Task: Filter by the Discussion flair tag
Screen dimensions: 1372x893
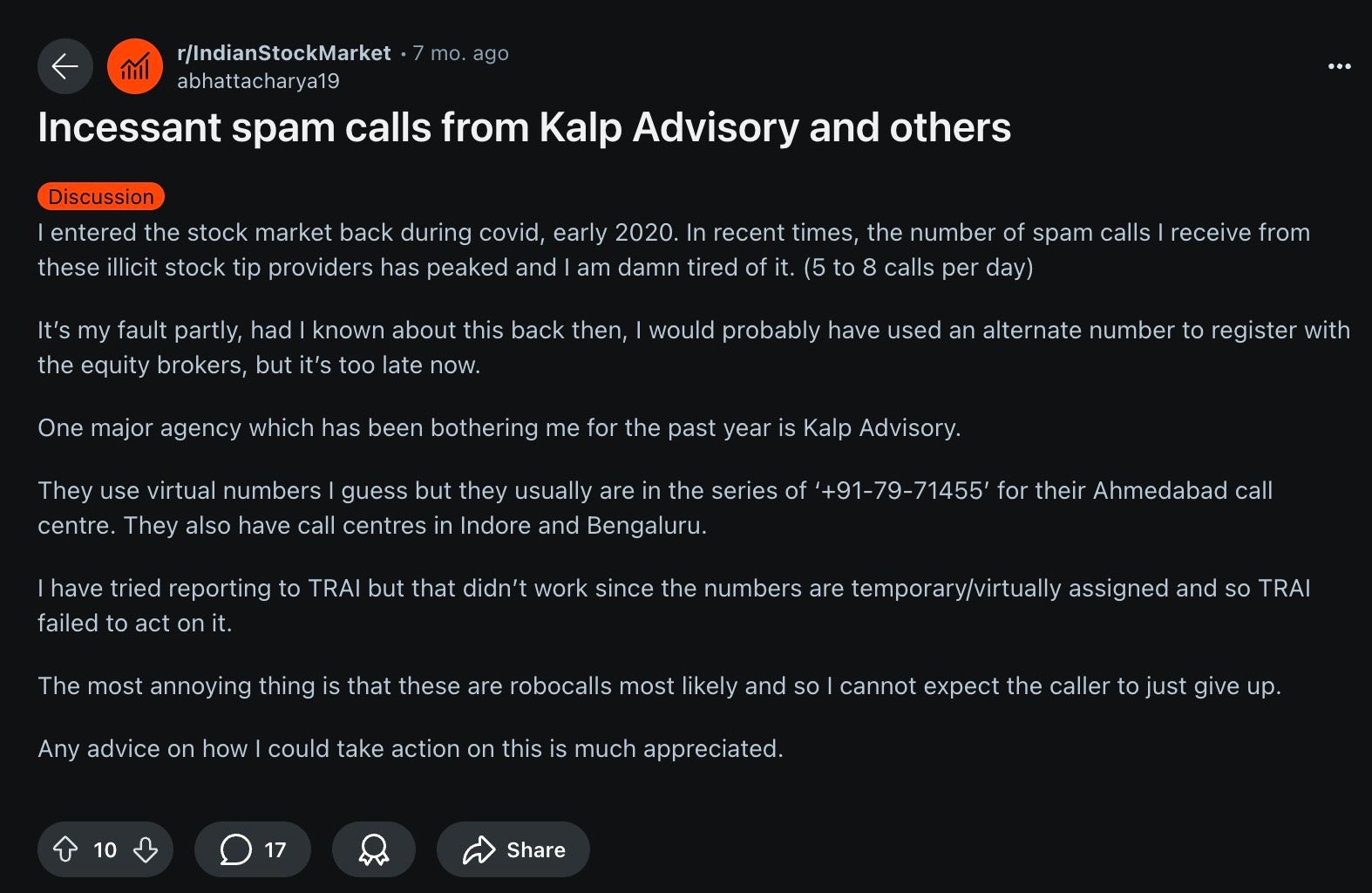Action: tap(101, 197)
